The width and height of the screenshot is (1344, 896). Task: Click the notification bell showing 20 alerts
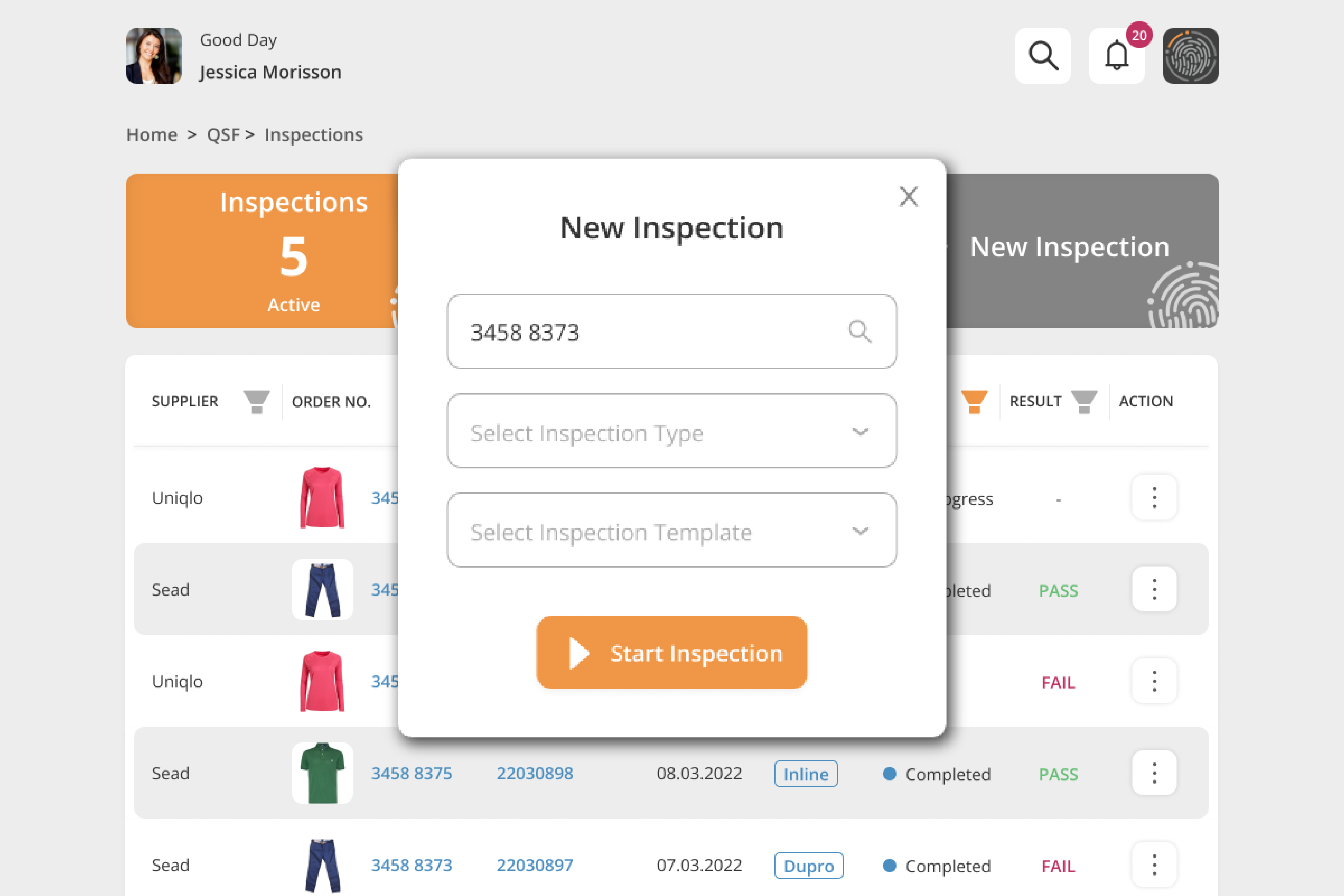coord(1117,55)
